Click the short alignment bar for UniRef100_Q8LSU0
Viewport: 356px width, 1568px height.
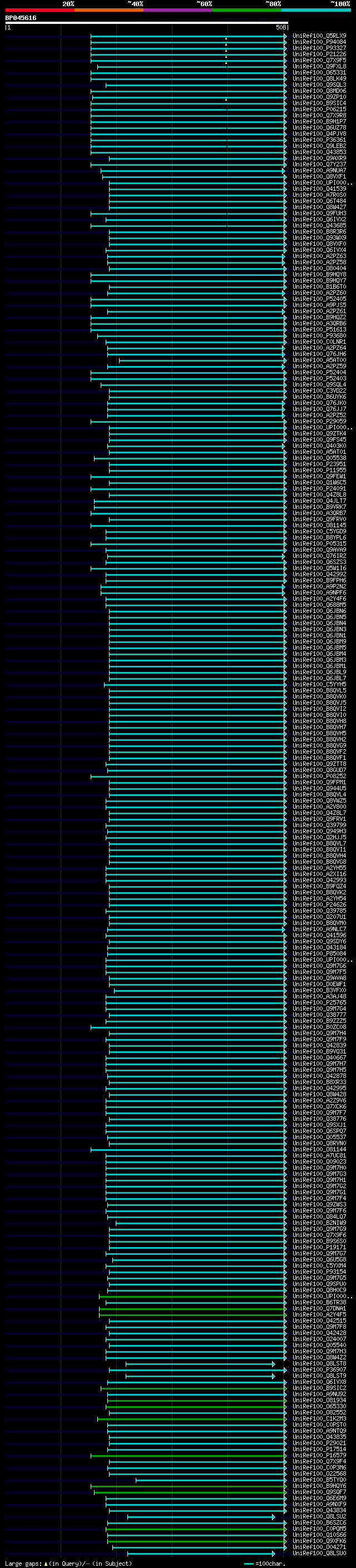(201, 1553)
